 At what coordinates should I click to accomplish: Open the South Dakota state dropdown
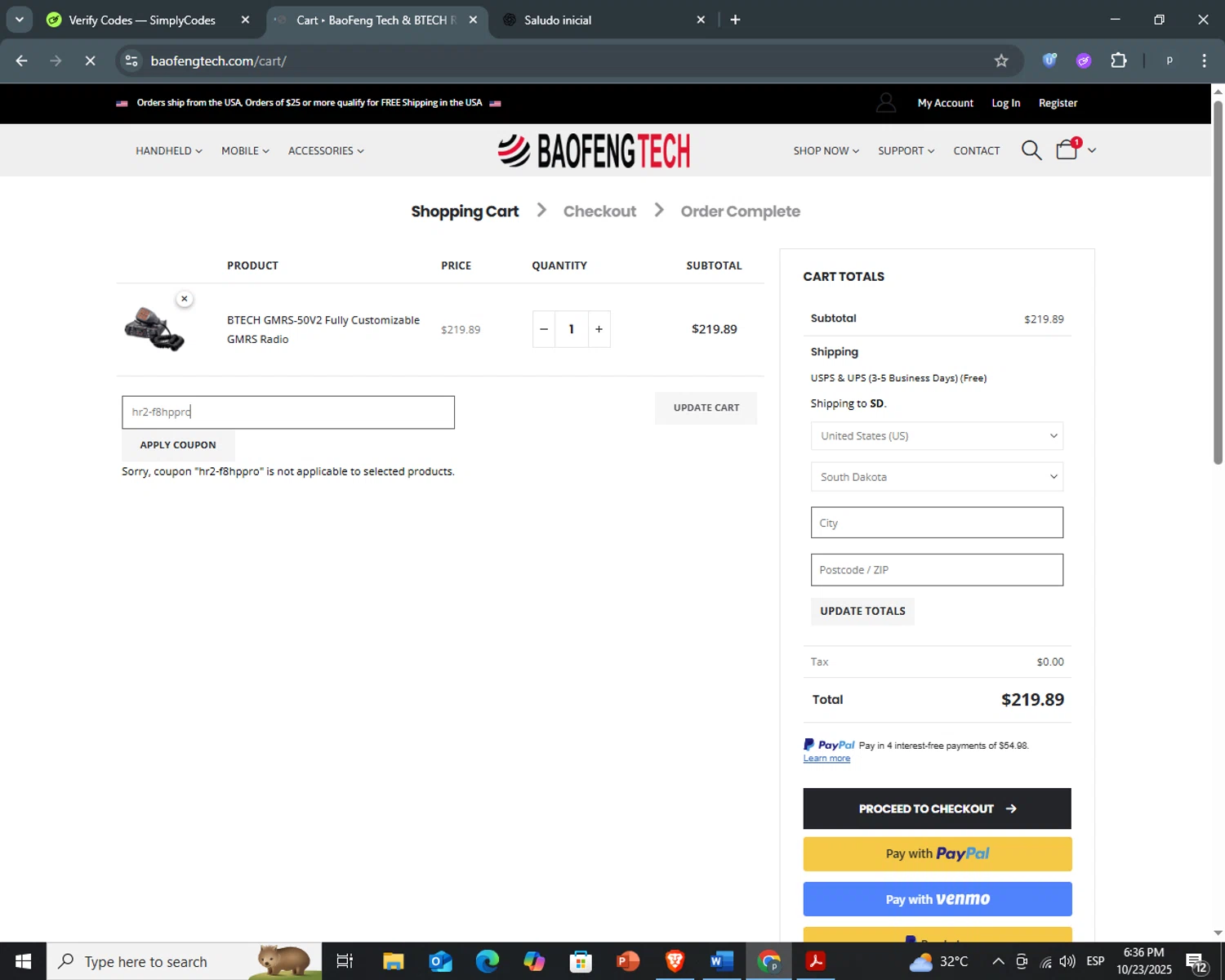coord(937,477)
